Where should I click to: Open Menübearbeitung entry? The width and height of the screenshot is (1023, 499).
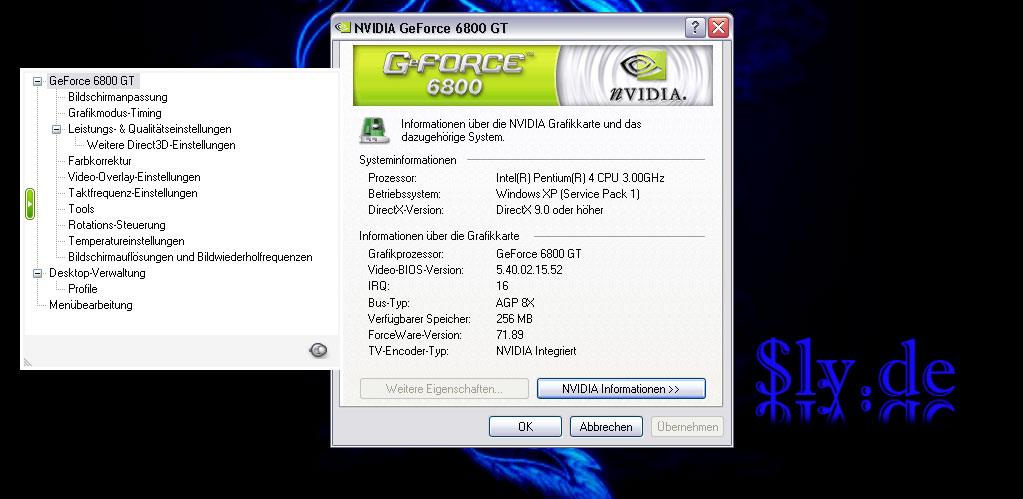[91, 305]
